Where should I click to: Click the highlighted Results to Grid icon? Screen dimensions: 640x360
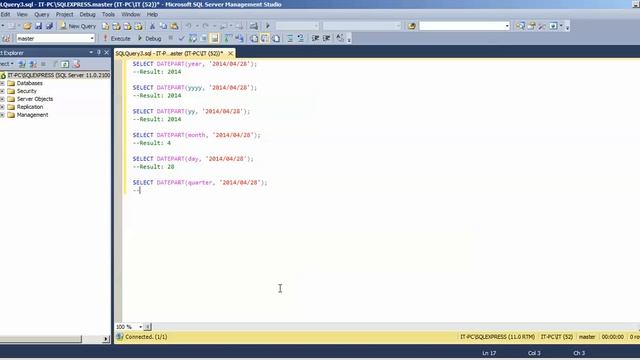(265, 38)
